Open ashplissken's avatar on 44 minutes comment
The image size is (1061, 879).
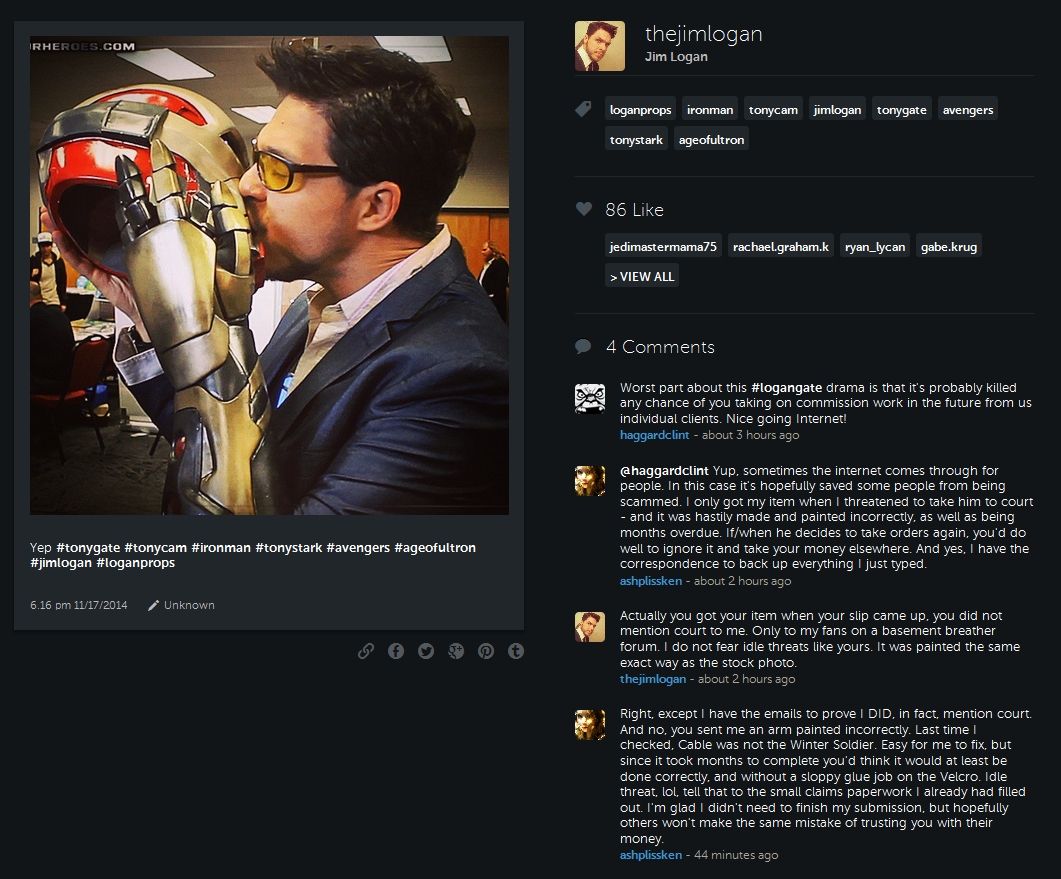(589, 725)
